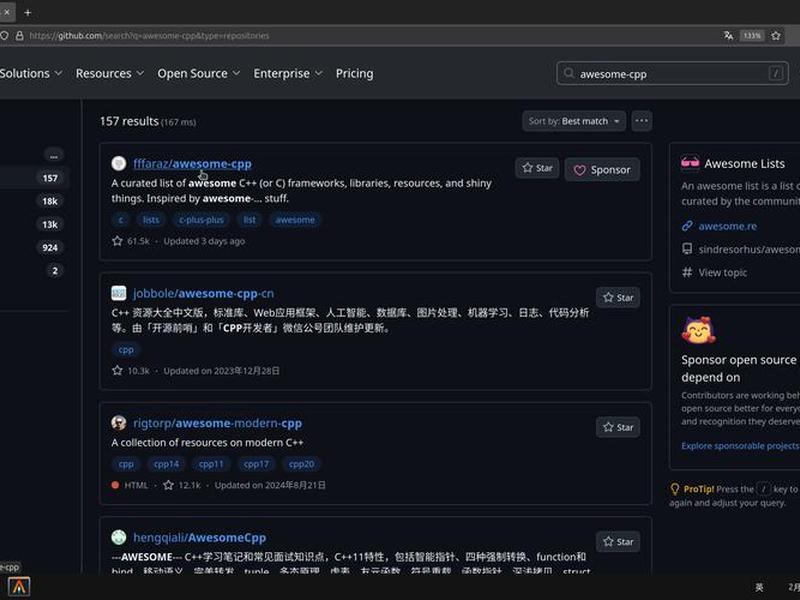Click the lock icon in the address bar
800x600 pixels.
pyautogui.click(x=19, y=36)
